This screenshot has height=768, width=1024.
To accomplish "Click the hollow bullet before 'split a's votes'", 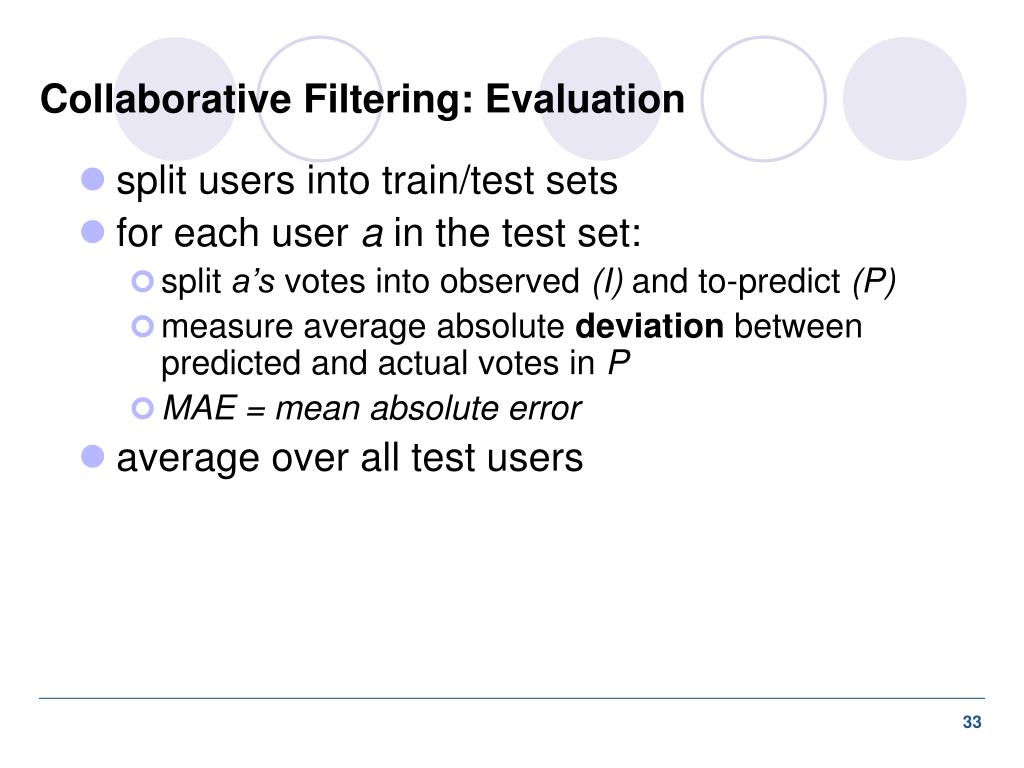I will tap(142, 281).
